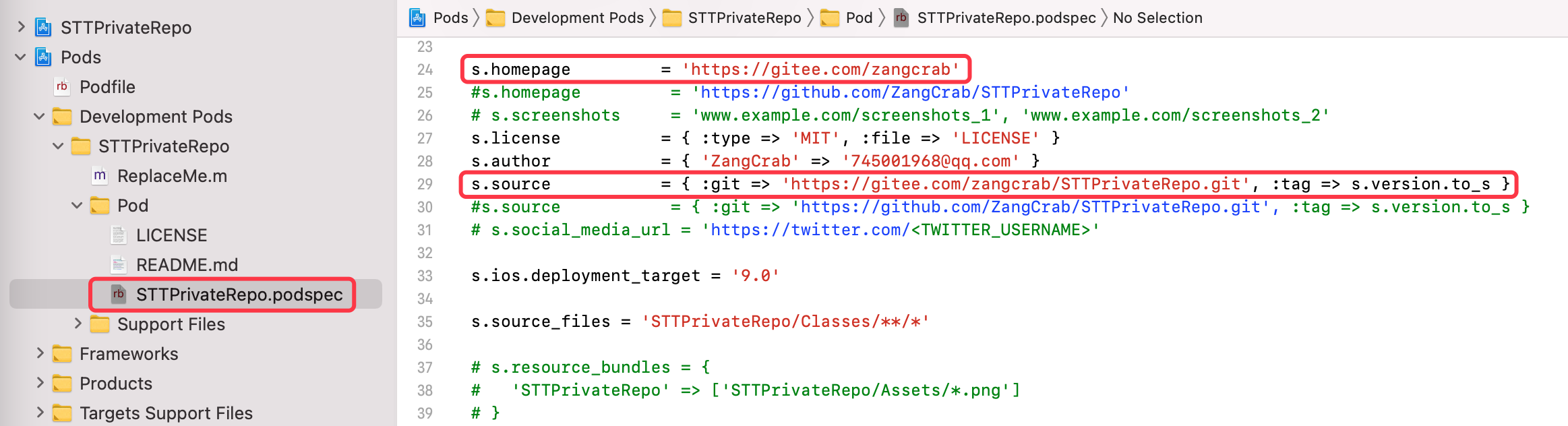Collapse the STTPrivateRepo folder group
This screenshot has width=1568, height=426.
point(58,146)
